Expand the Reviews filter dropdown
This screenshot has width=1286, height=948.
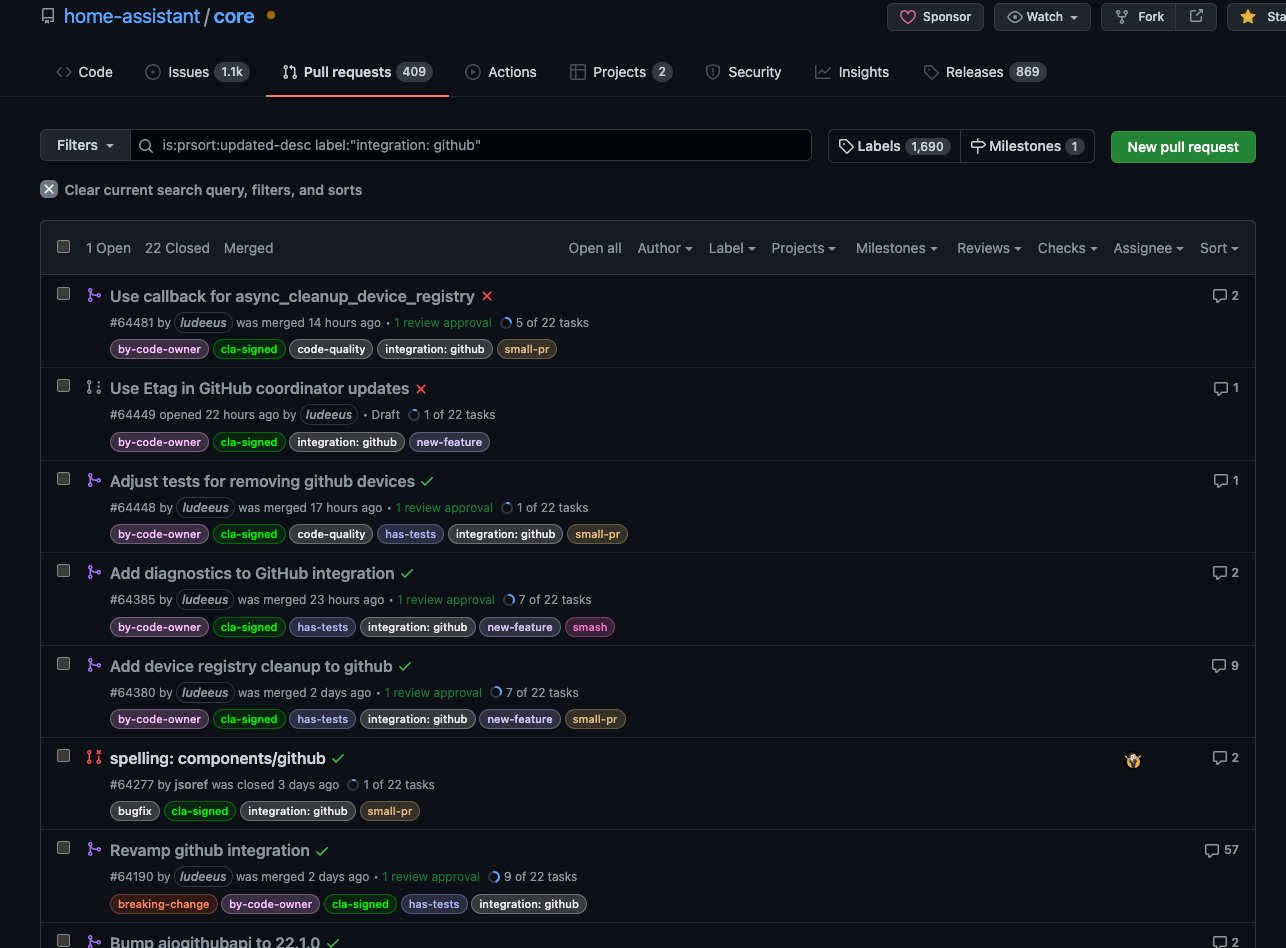(x=989, y=248)
